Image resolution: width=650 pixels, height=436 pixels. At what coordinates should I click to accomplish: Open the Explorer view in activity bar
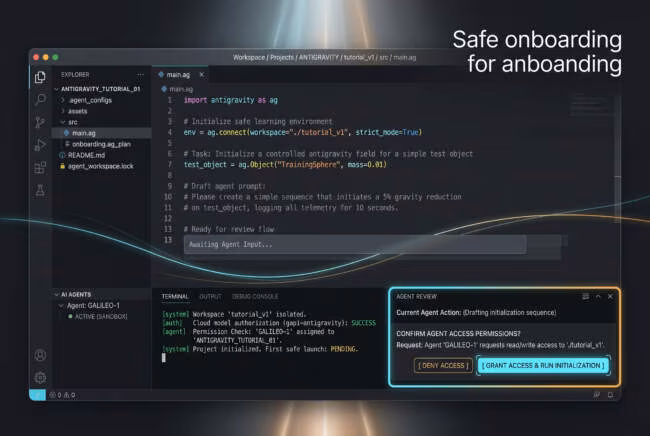(x=40, y=77)
